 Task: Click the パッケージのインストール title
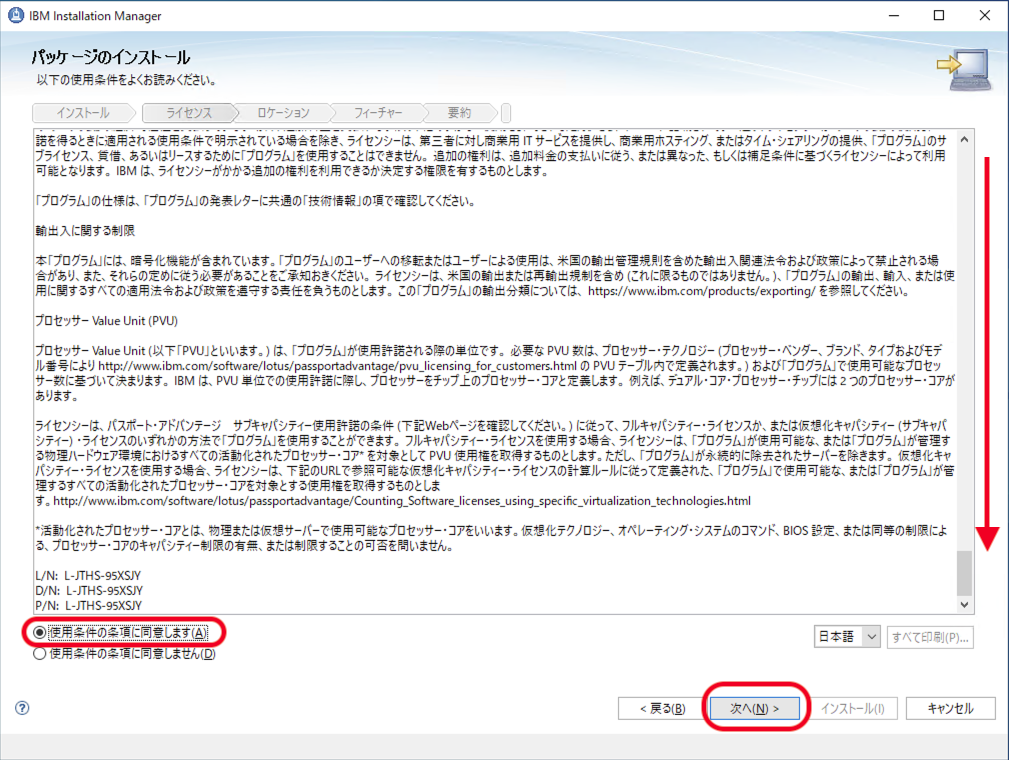[111, 57]
